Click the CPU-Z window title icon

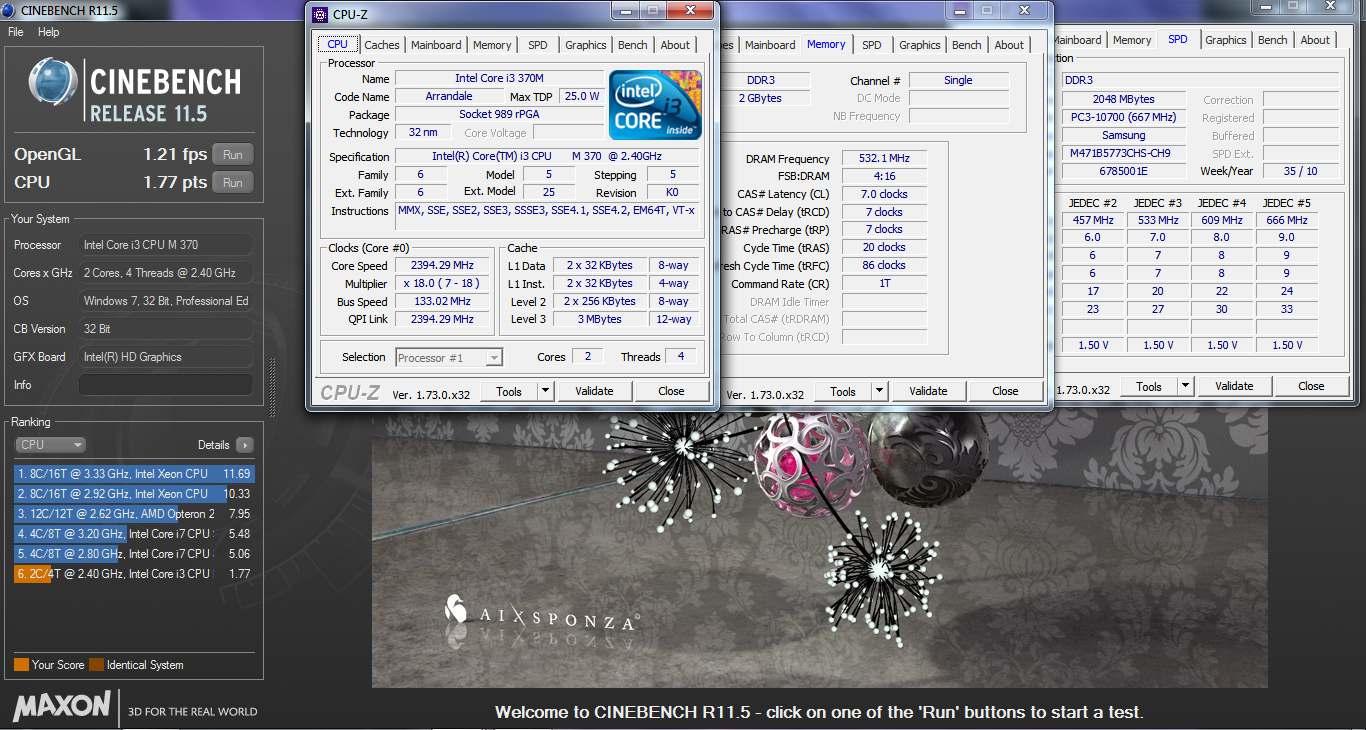[320, 15]
